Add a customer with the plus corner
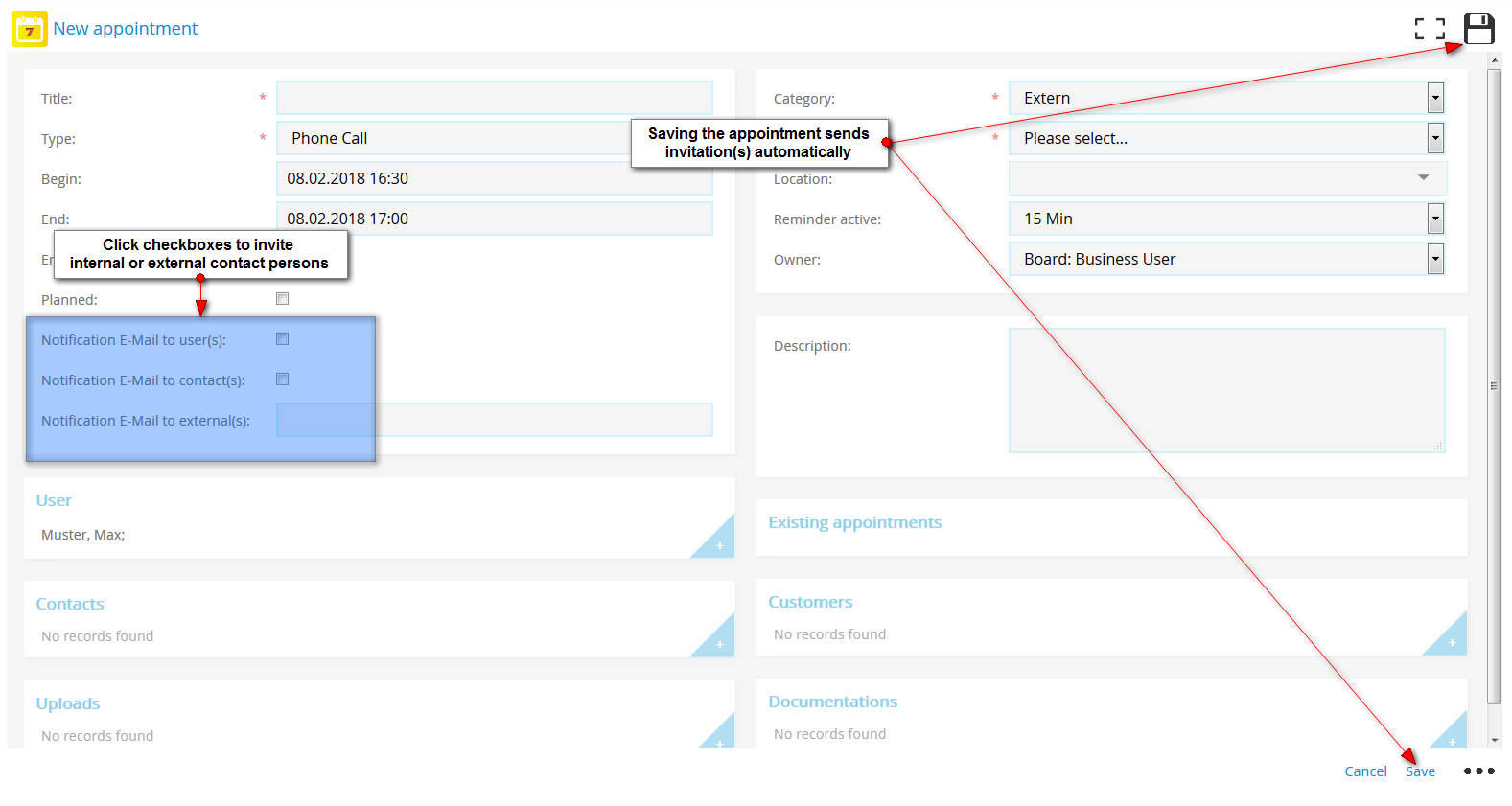The width and height of the screenshot is (1512, 806). pos(1452,642)
